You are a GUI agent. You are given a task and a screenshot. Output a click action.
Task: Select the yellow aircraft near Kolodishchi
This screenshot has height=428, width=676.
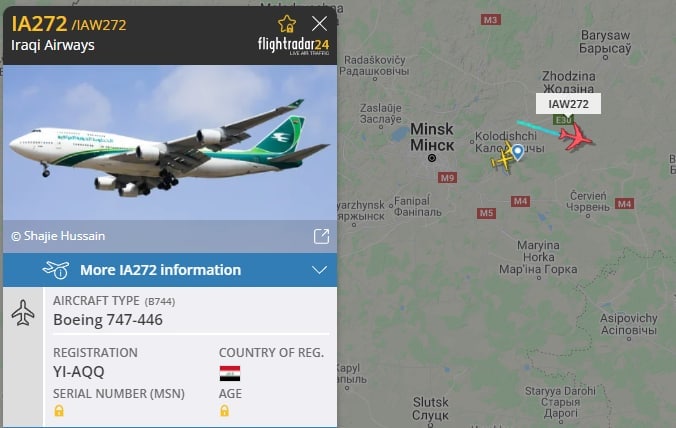(x=502, y=158)
